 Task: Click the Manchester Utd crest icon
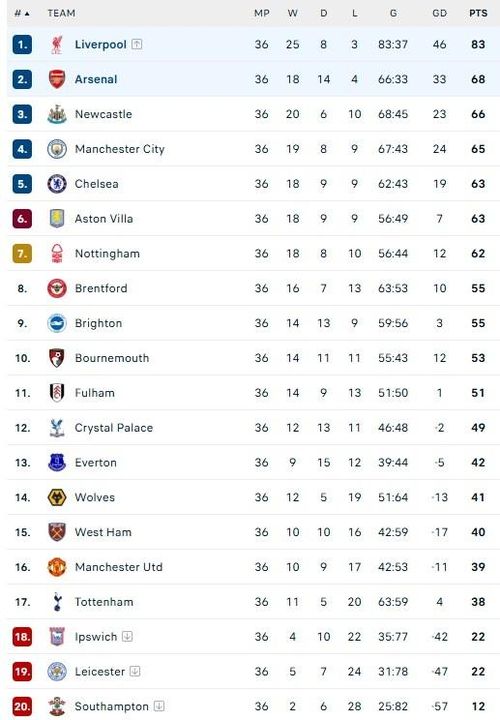pos(57,567)
